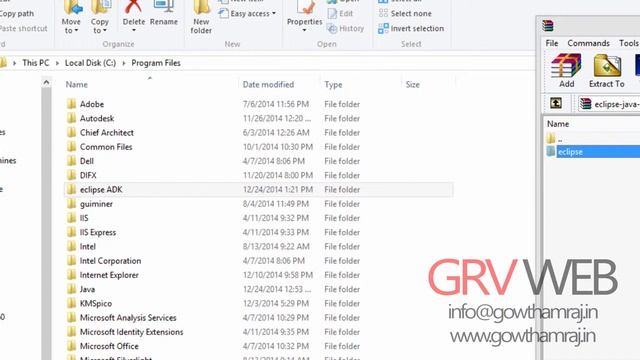Viewport: 640px width, 360px height.
Task: Open Easy access dropdown
Action: point(247,13)
